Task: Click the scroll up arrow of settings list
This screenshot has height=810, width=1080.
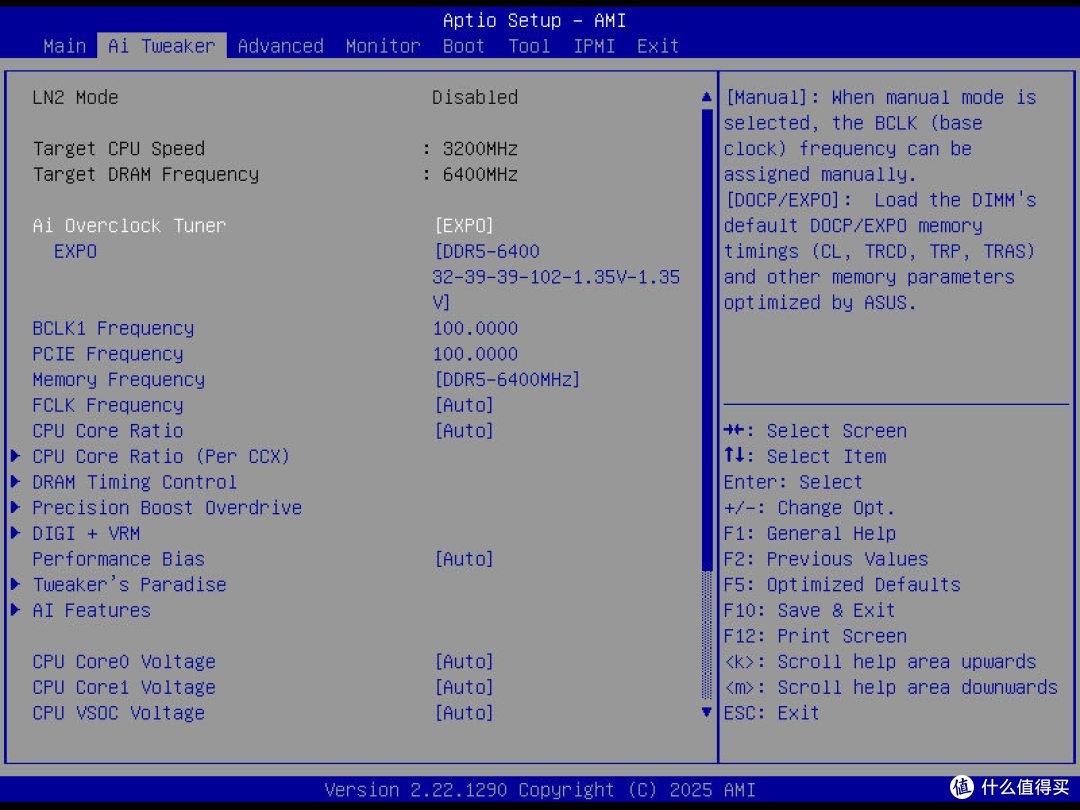Action: coord(706,97)
